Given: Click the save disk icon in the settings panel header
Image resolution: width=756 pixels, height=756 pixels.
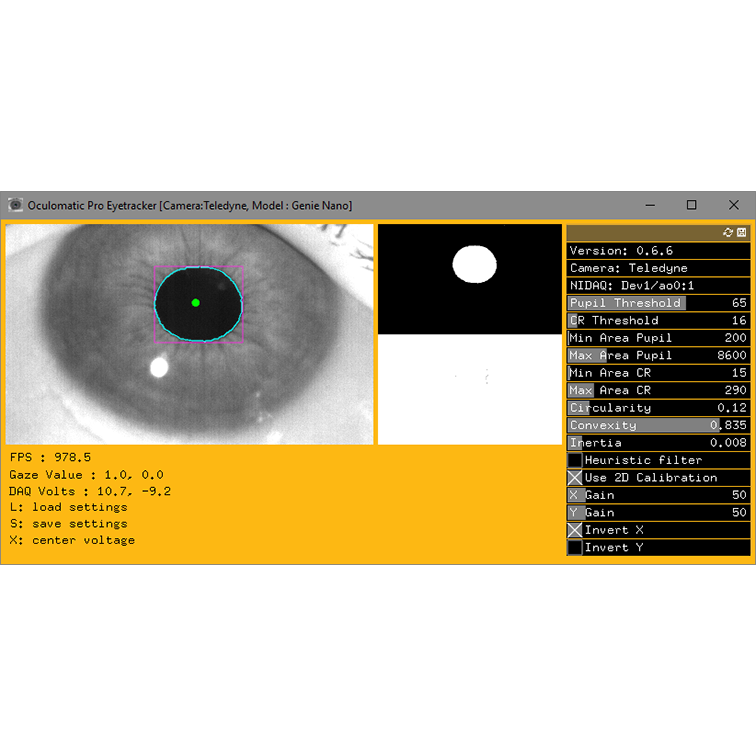Looking at the screenshot, I should click(x=742, y=232).
